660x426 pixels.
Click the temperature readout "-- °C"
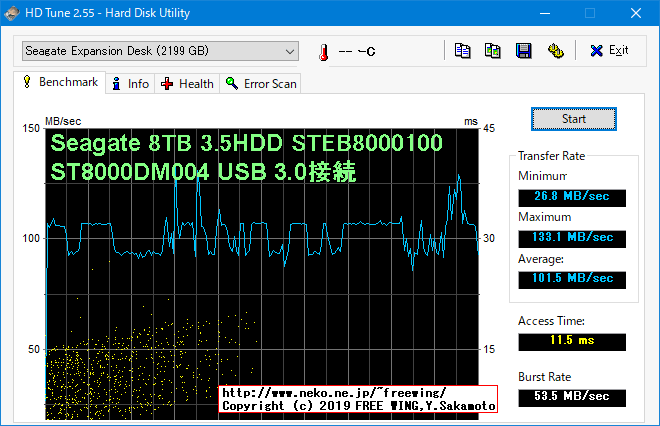coord(357,52)
